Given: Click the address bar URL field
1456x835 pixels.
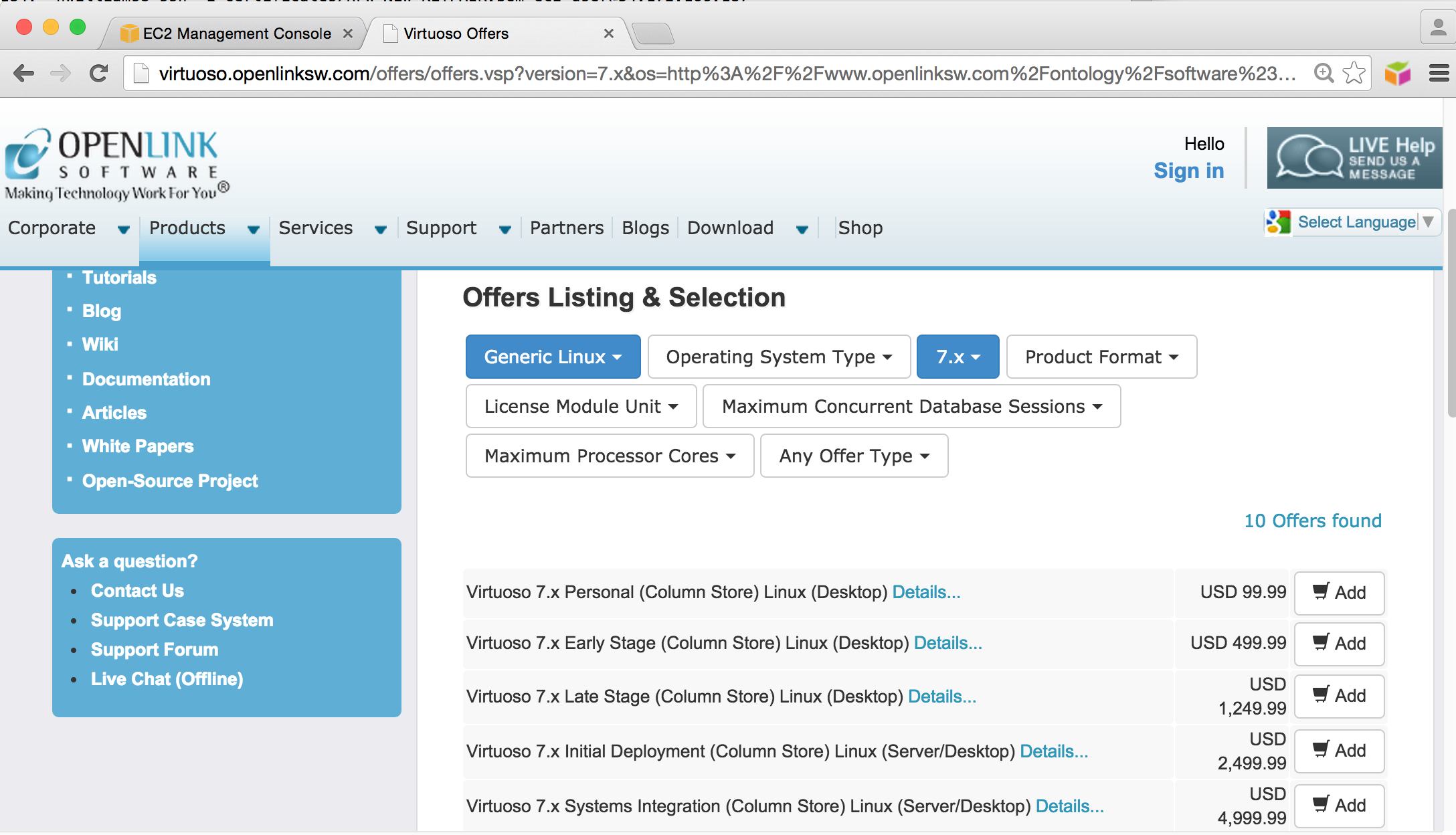Looking at the screenshot, I should tap(726, 73).
